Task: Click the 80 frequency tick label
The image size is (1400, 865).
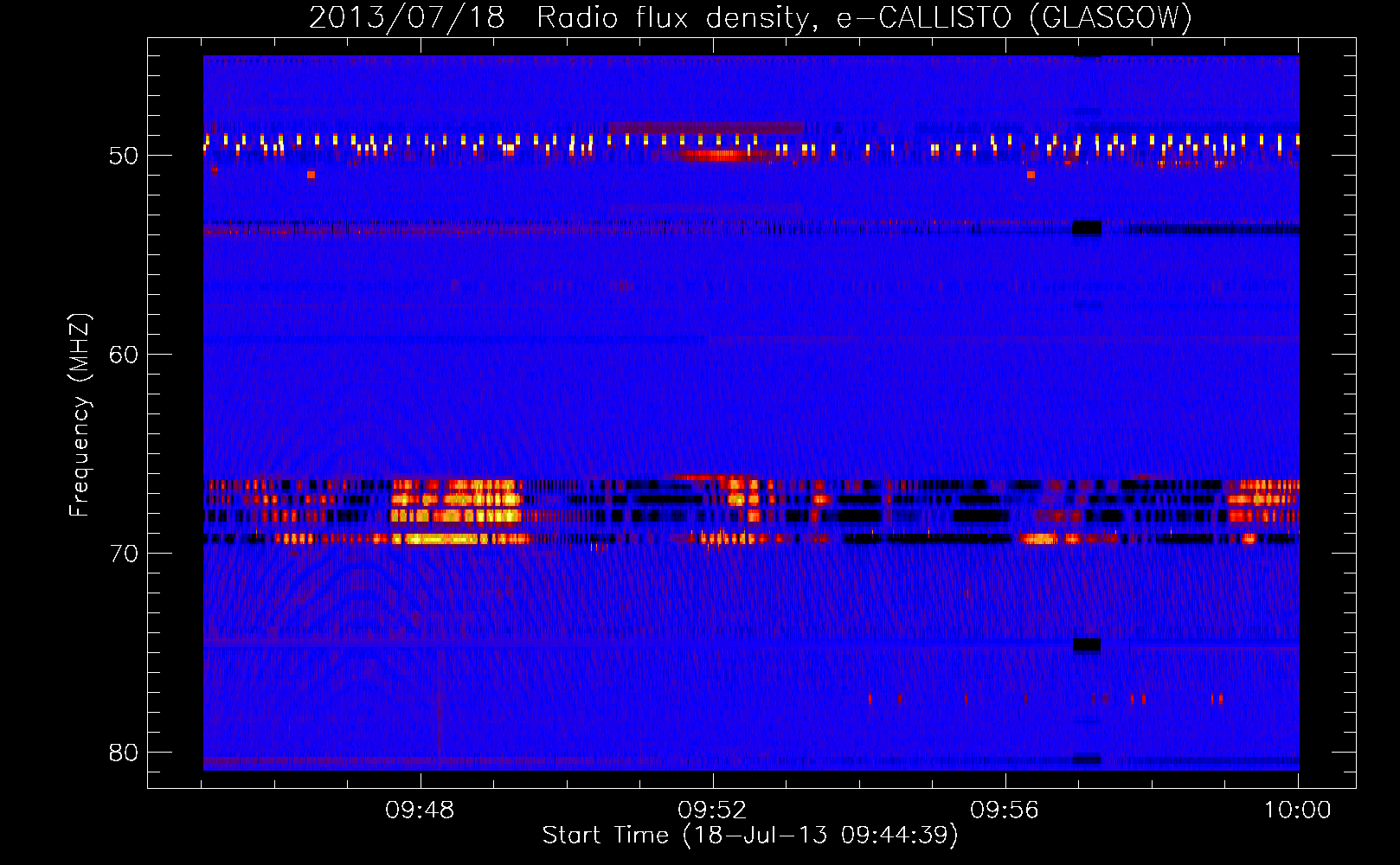Action: tap(124, 753)
